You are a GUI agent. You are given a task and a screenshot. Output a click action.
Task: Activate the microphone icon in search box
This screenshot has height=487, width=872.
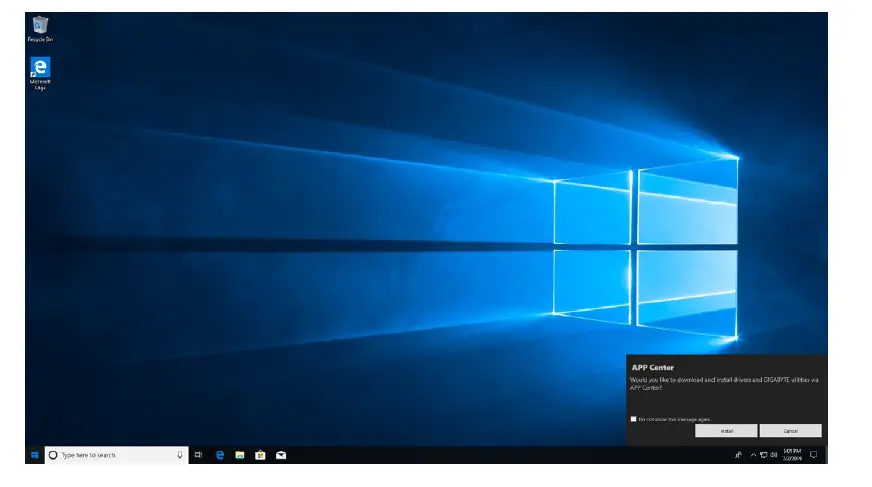click(x=180, y=455)
